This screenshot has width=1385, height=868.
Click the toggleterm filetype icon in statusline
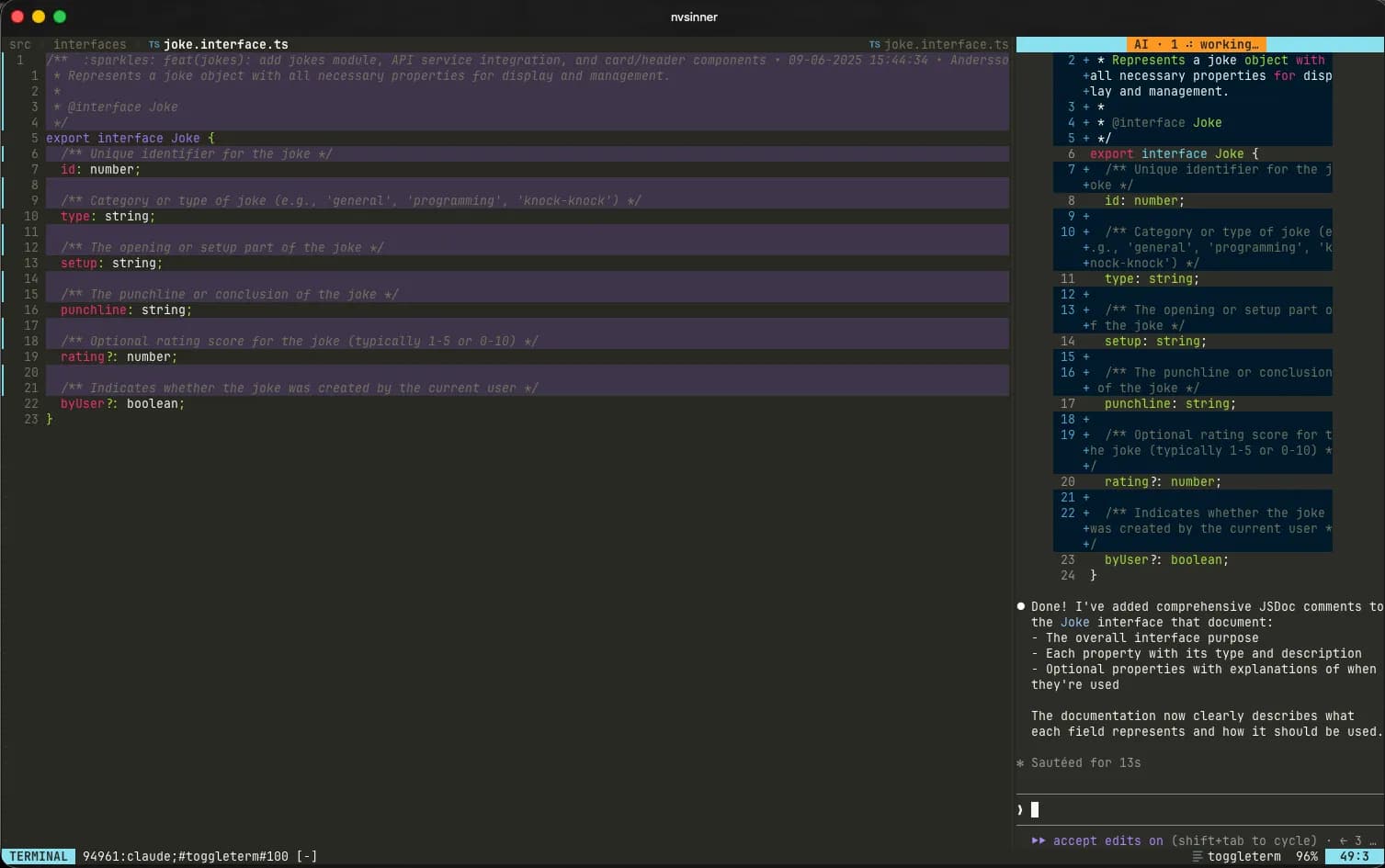click(1197, 856)
